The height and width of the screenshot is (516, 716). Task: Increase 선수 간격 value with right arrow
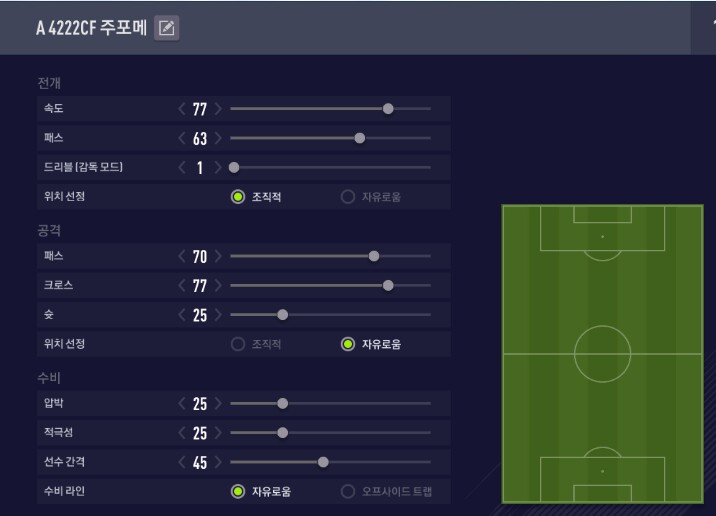tap(218, 462)
